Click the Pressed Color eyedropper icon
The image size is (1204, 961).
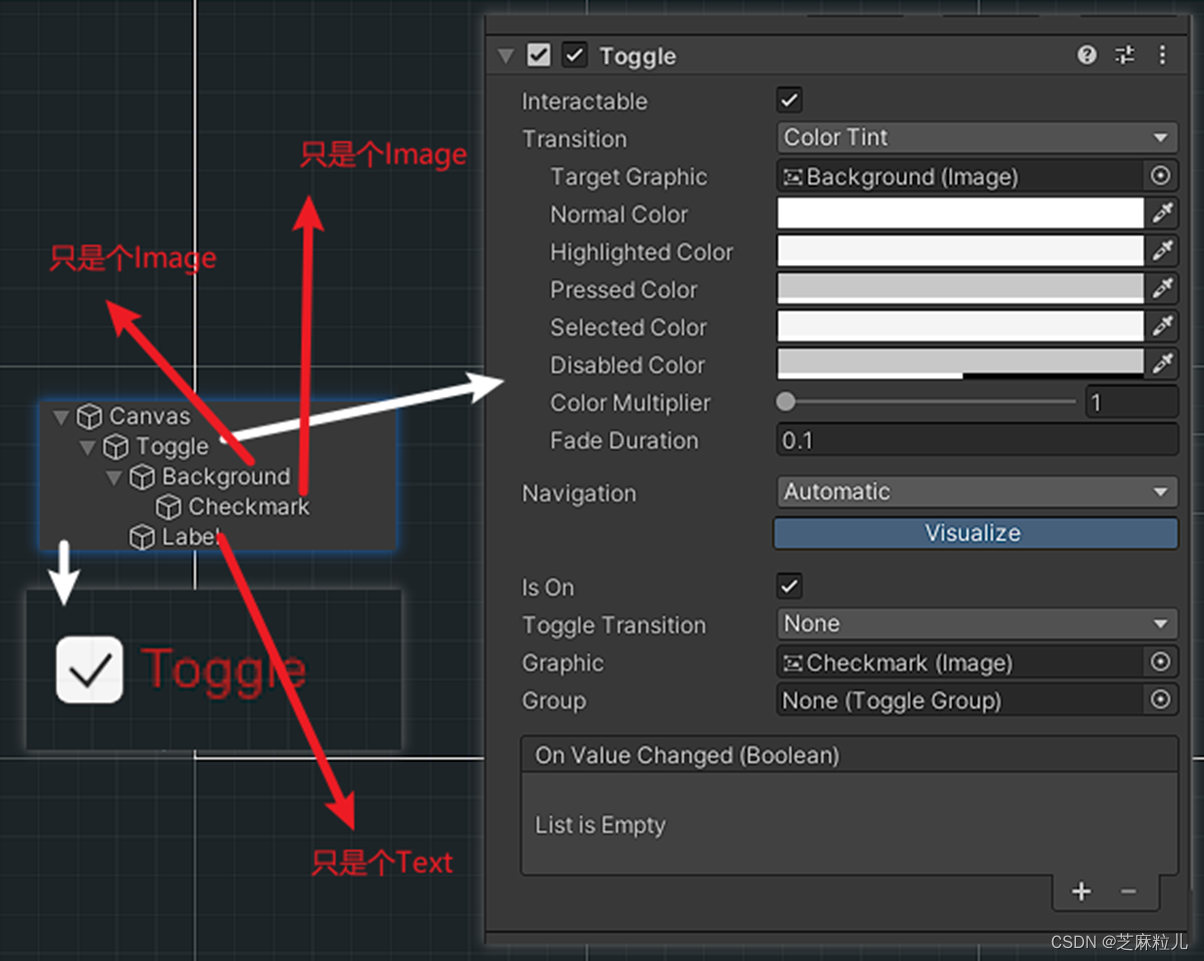click(x=1162, y=289)
